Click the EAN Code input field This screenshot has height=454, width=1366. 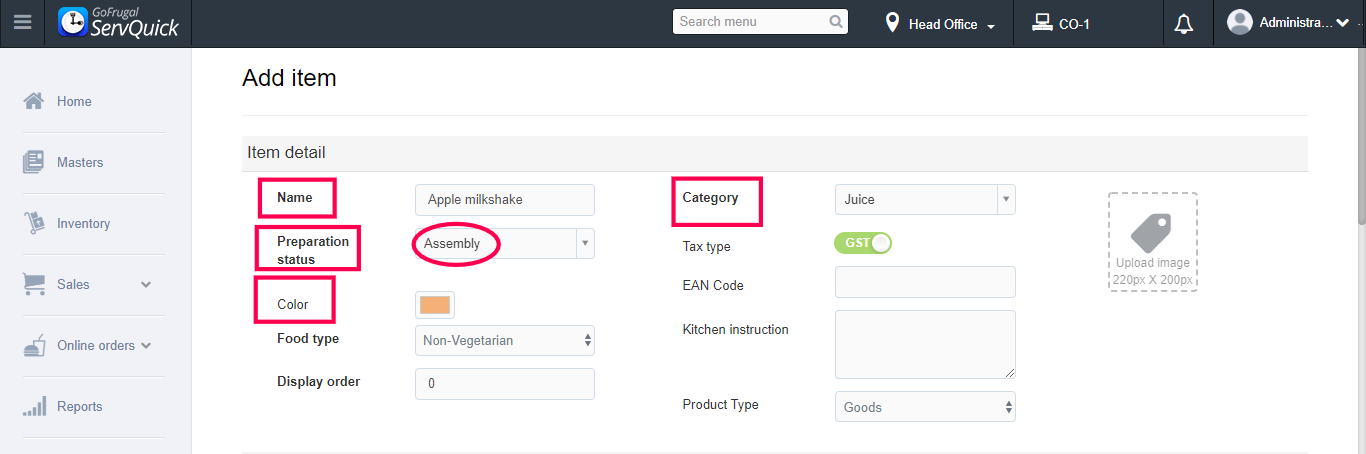(925, 282)
